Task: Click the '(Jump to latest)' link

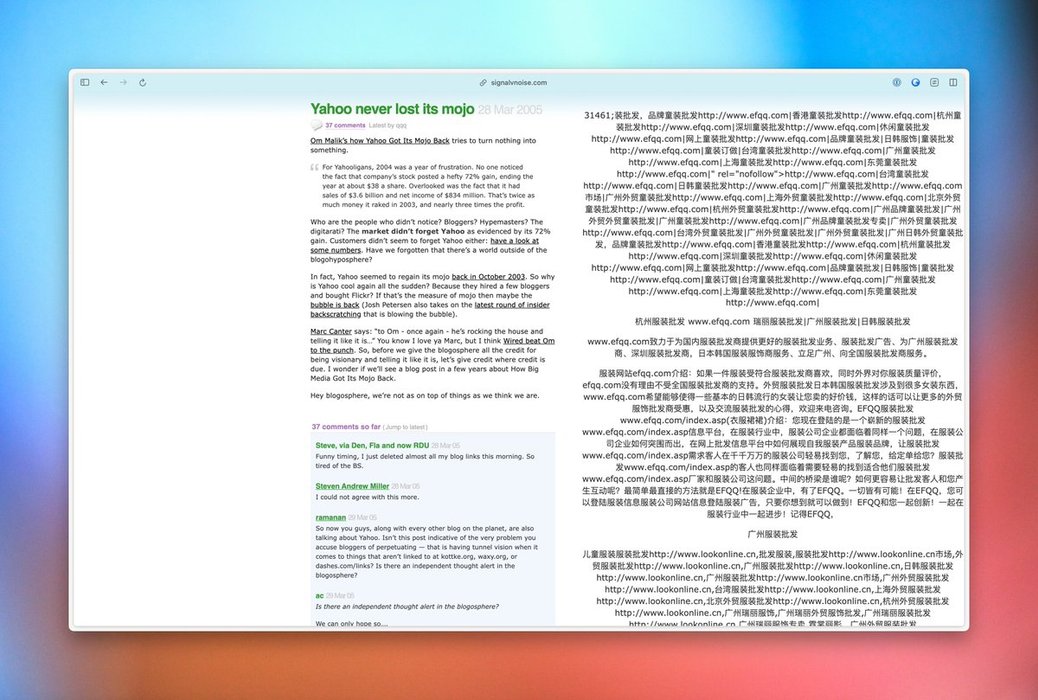Action: tap(405, 427)
